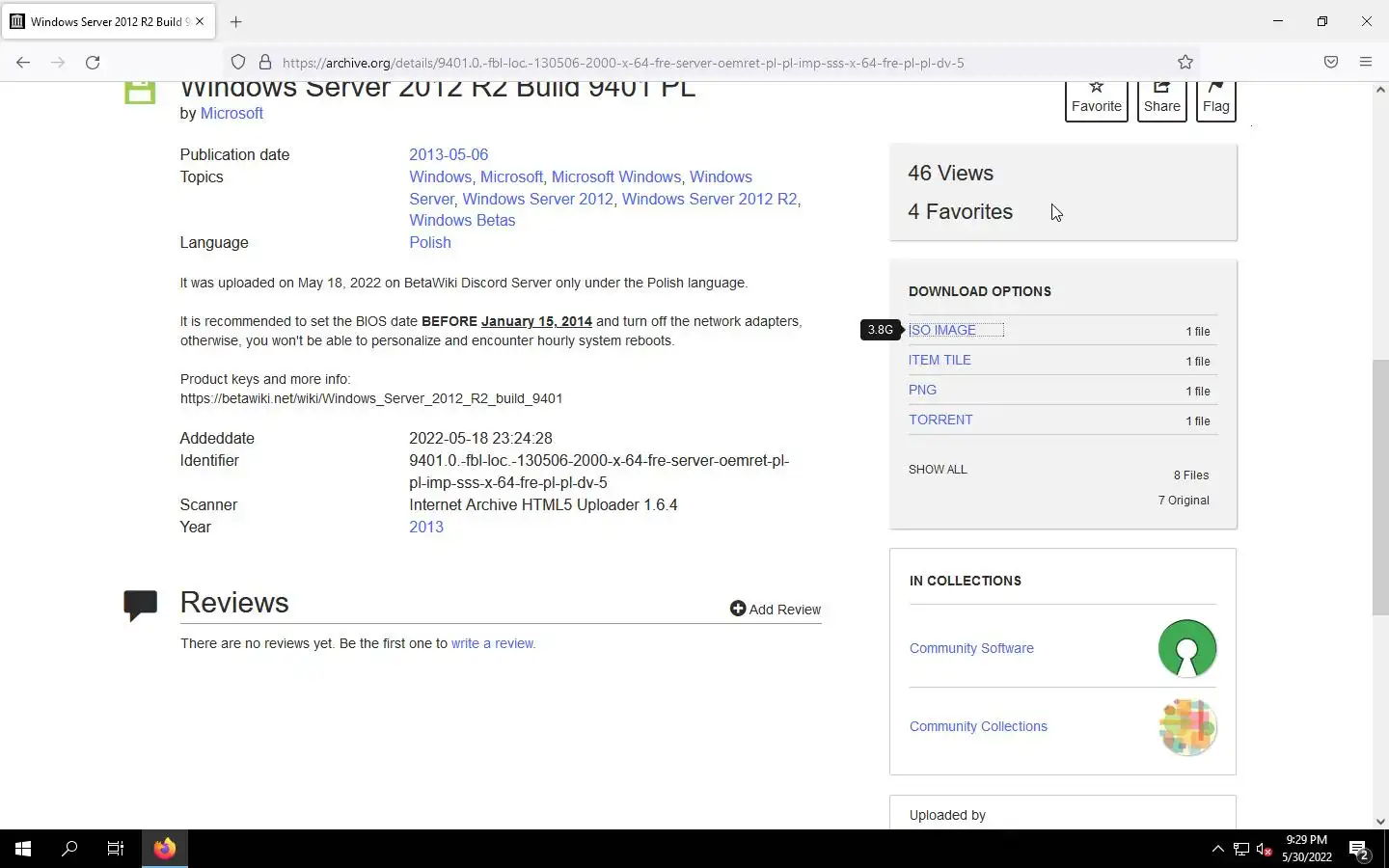Click the site security padlock icon
1389x868 pixels.
coord(265,63)
